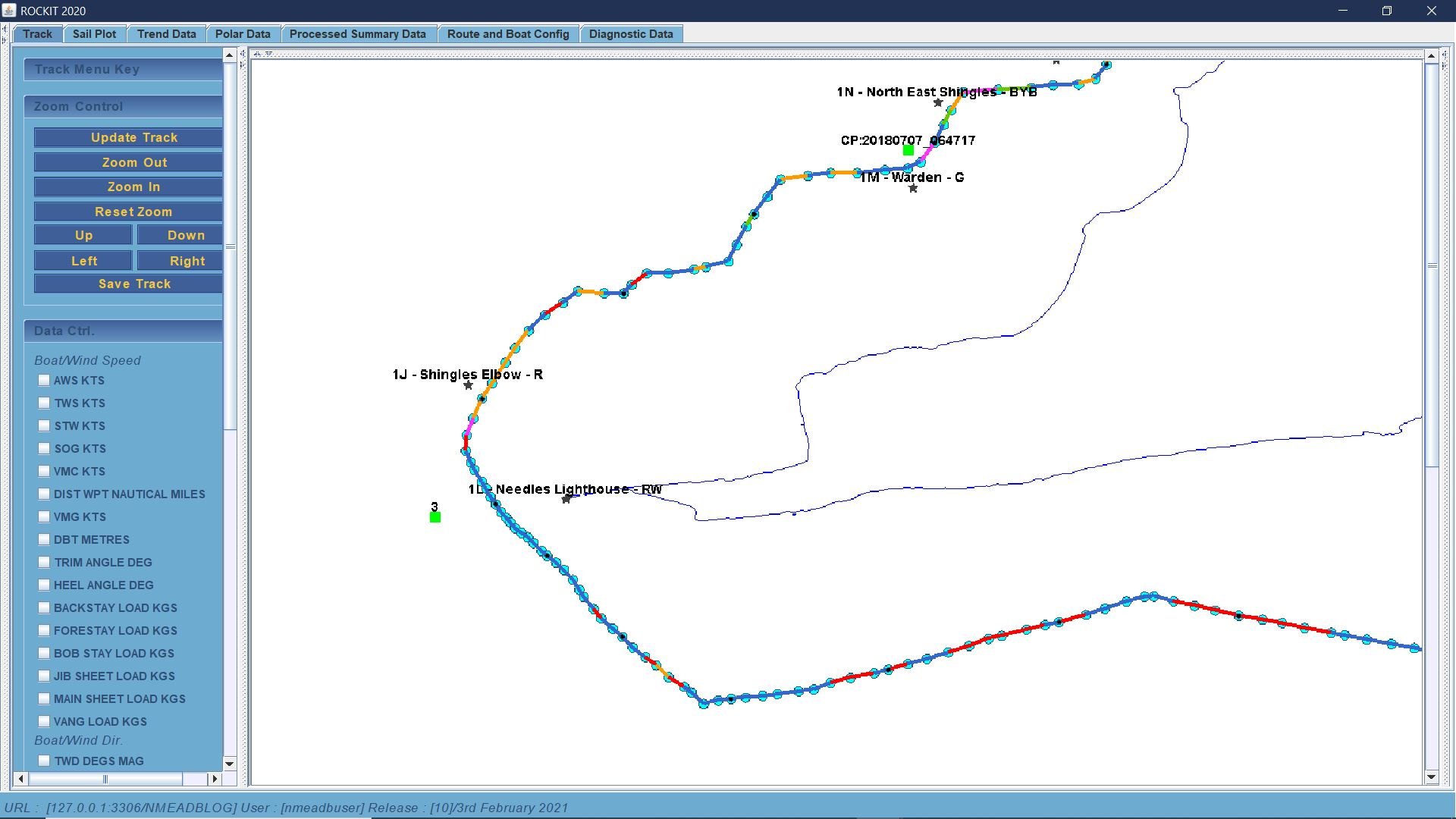
Task: Switch to the Polar Data tab
Action: point(242,34)
